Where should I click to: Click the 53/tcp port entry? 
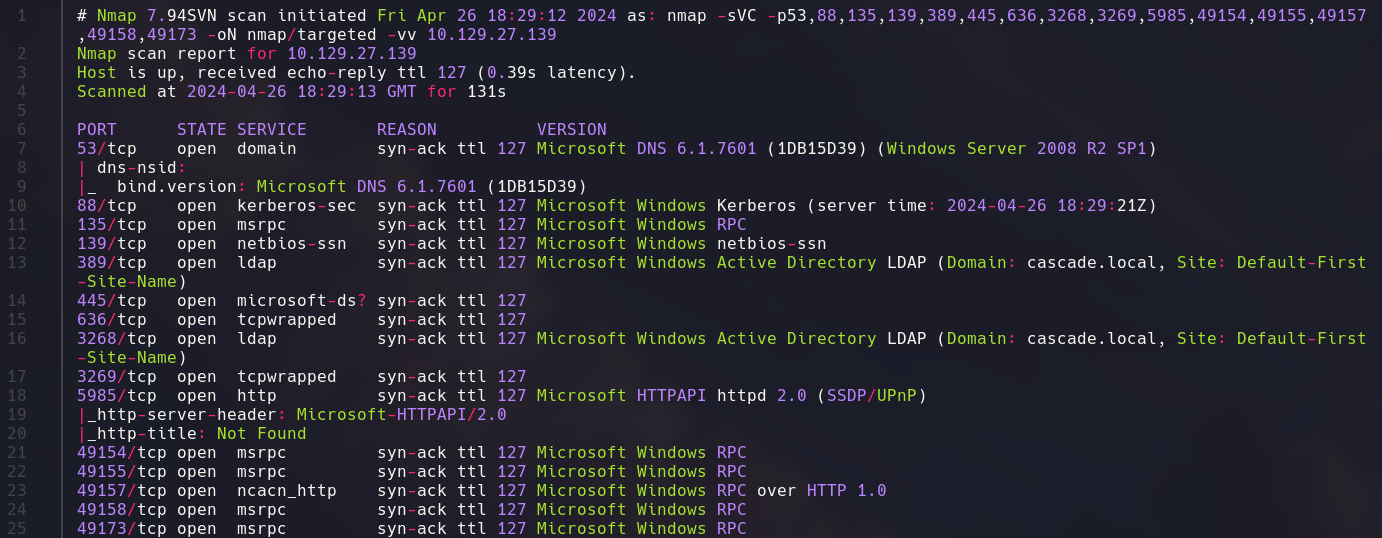(x=100, y=149)
